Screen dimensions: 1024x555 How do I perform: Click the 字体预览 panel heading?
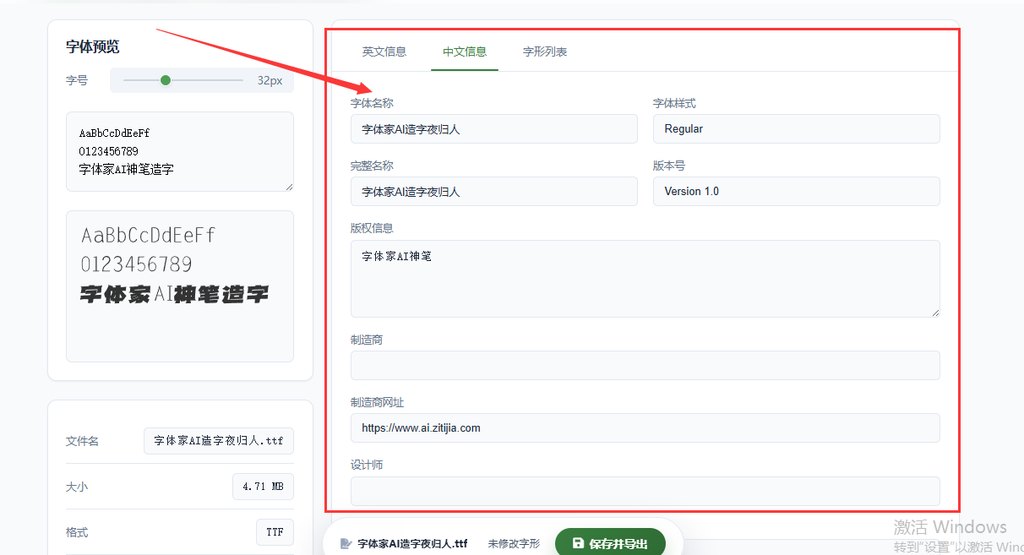[93, 46]
